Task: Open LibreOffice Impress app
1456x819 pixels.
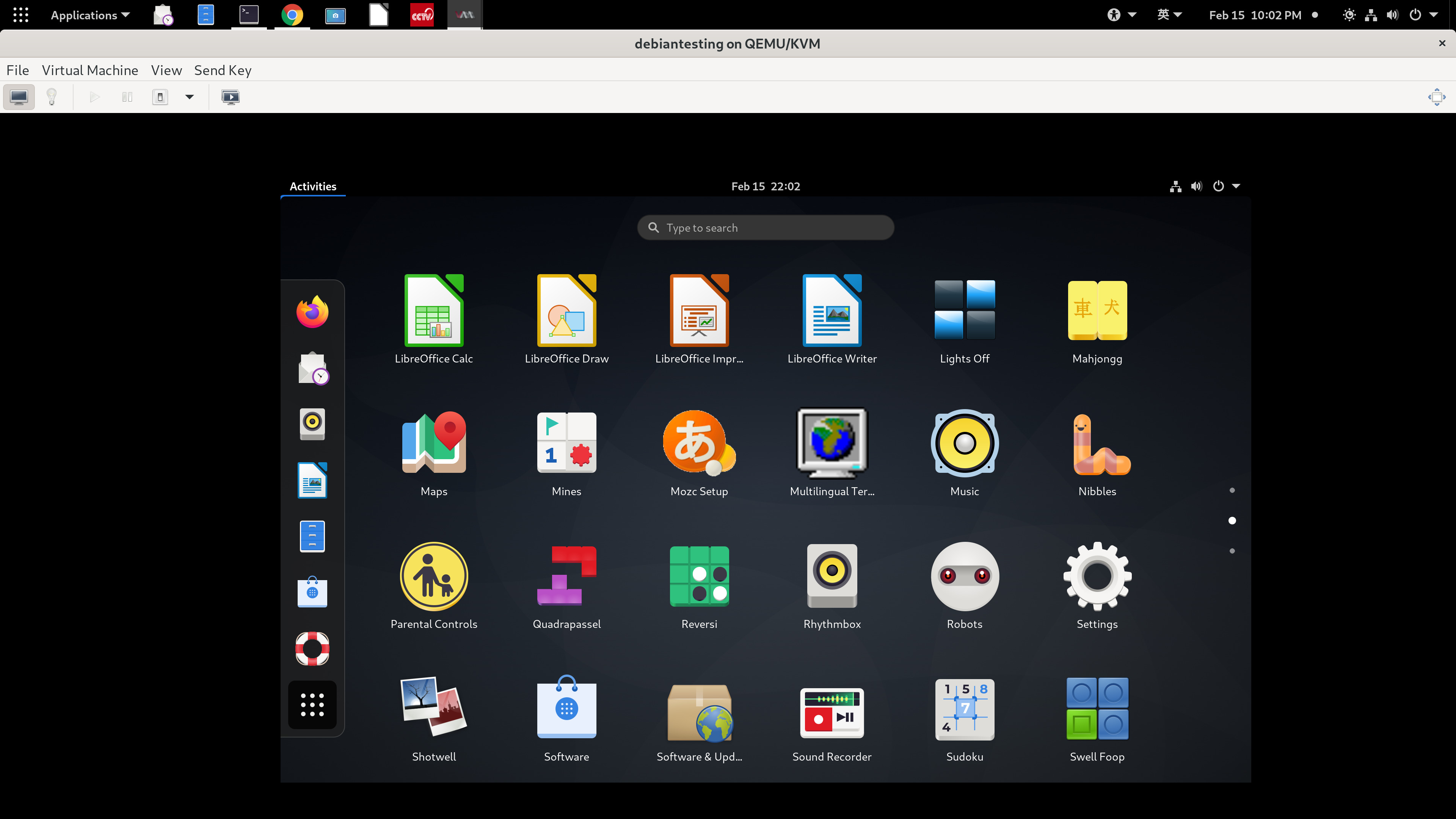Action: point(699,319)
